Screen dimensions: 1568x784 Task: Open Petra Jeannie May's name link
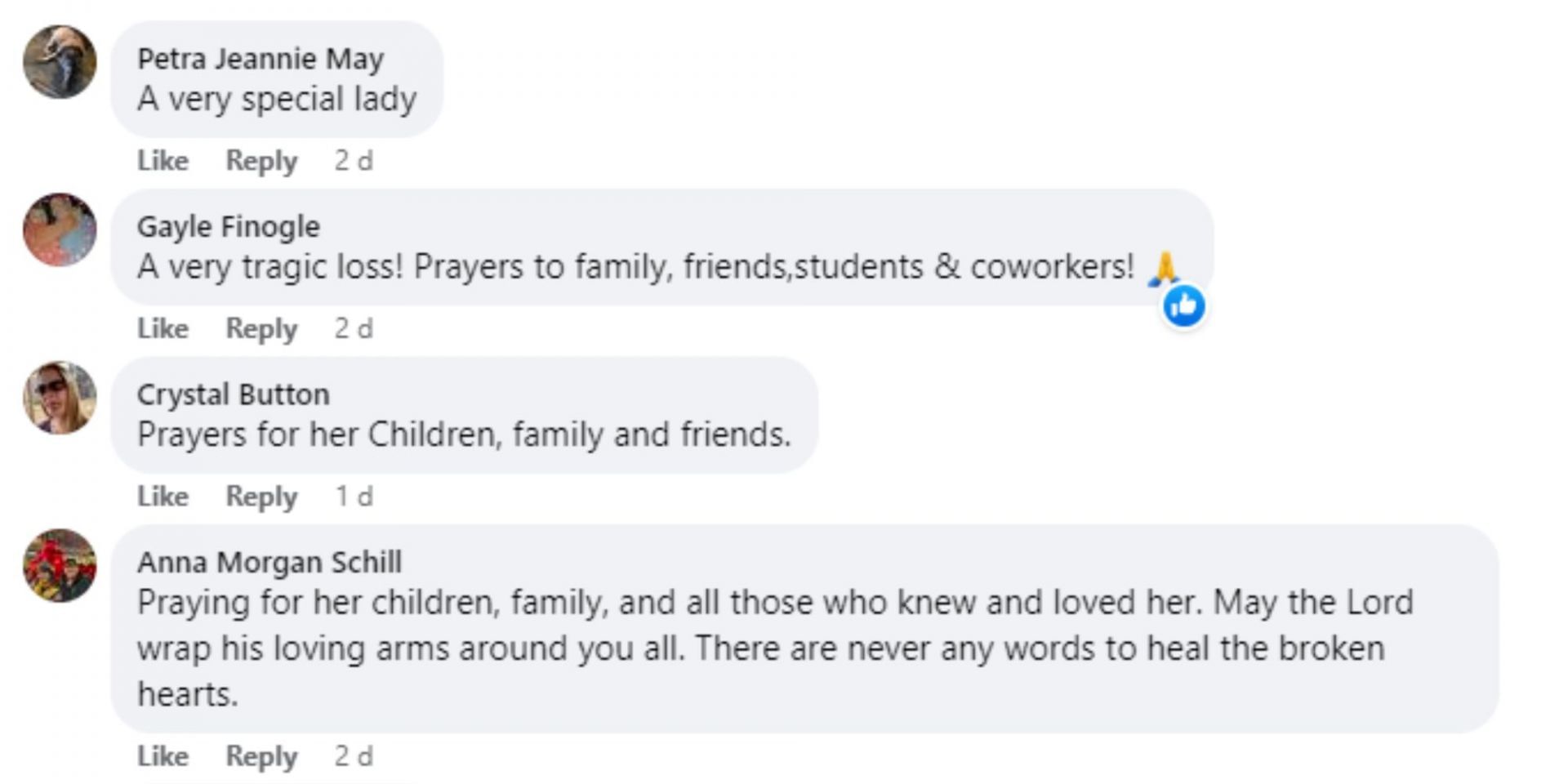[x=260, y=59]
